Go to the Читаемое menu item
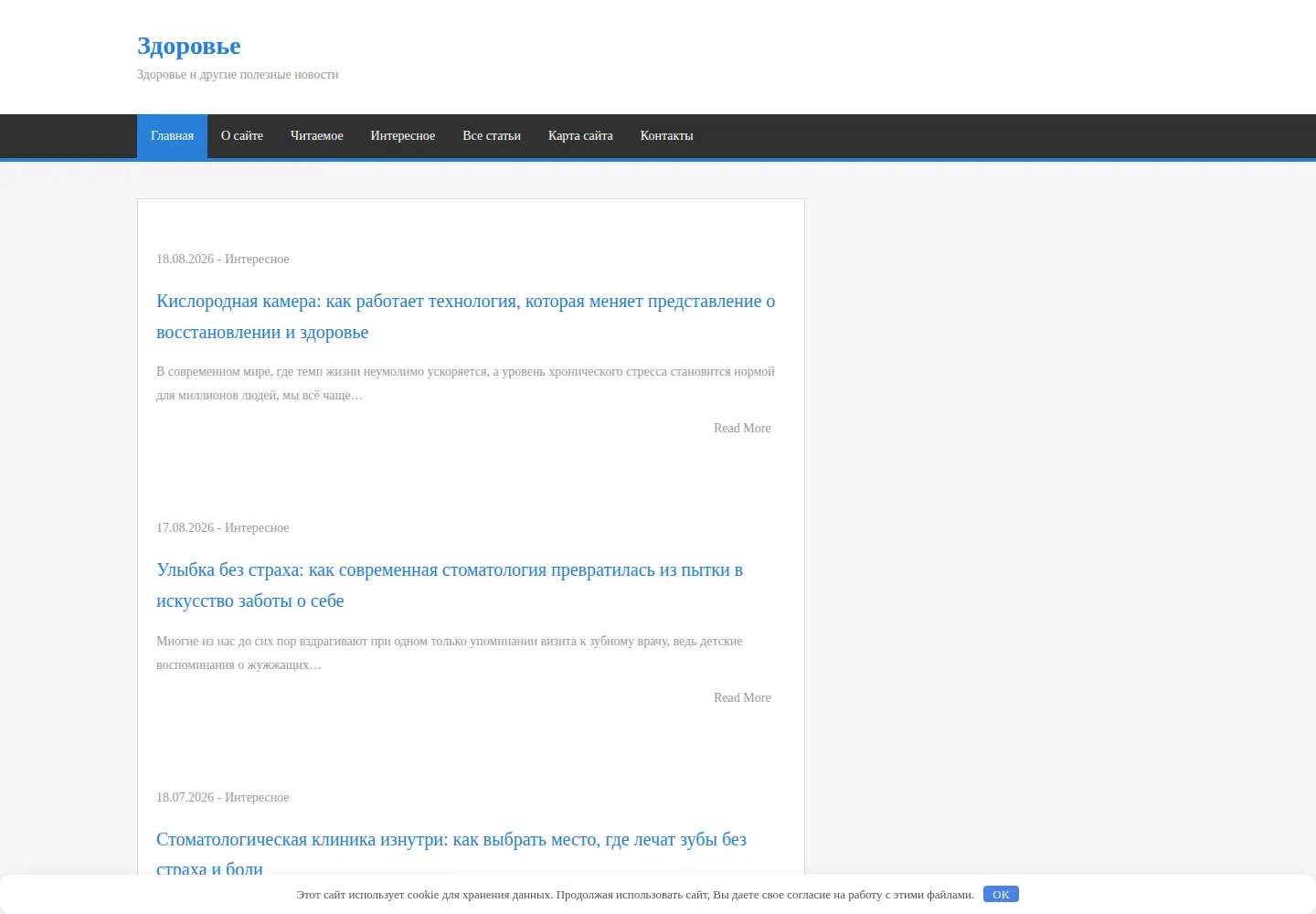 click(317, 136)
